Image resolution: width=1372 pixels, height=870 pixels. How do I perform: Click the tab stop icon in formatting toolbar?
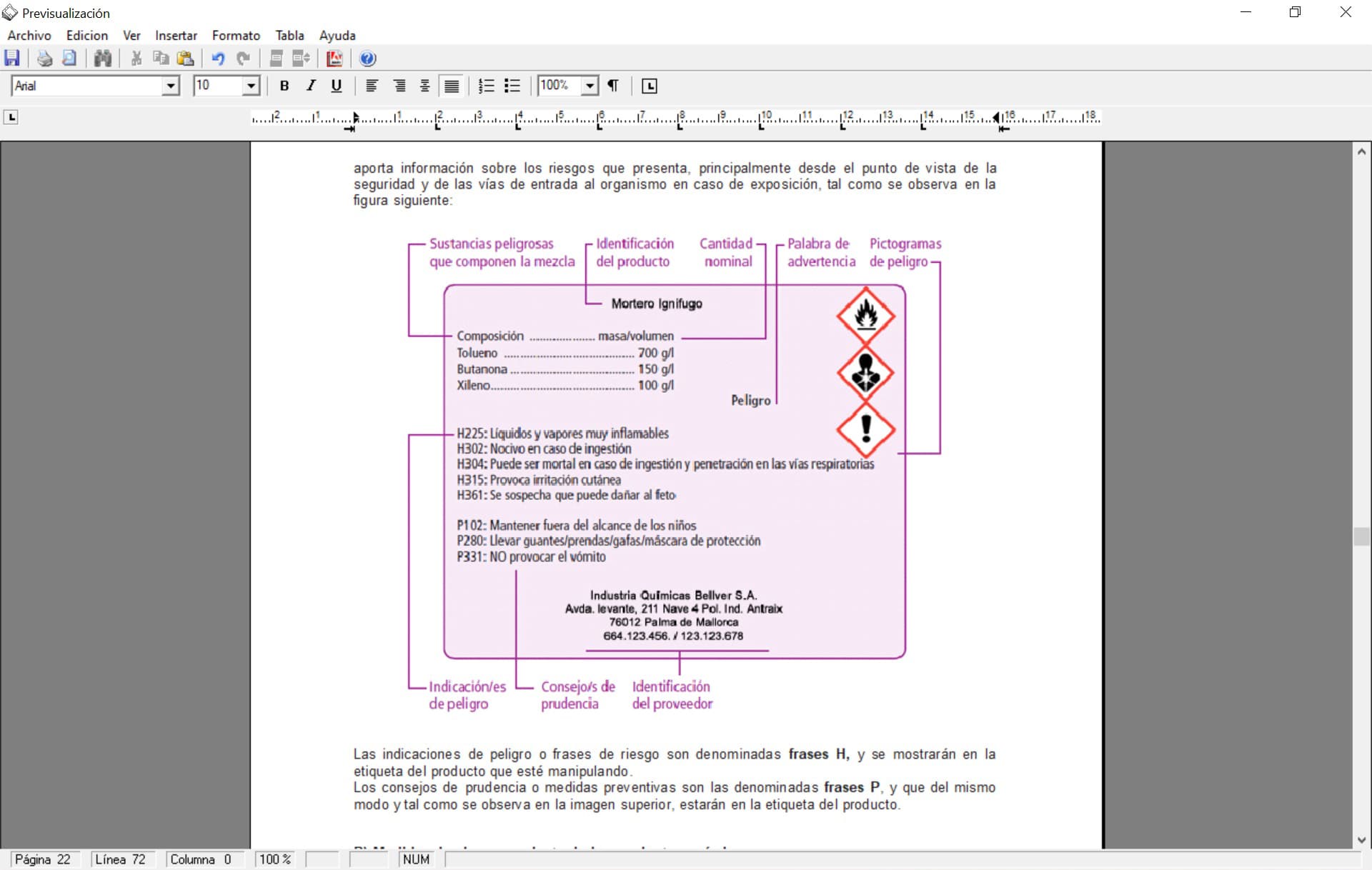649,86
